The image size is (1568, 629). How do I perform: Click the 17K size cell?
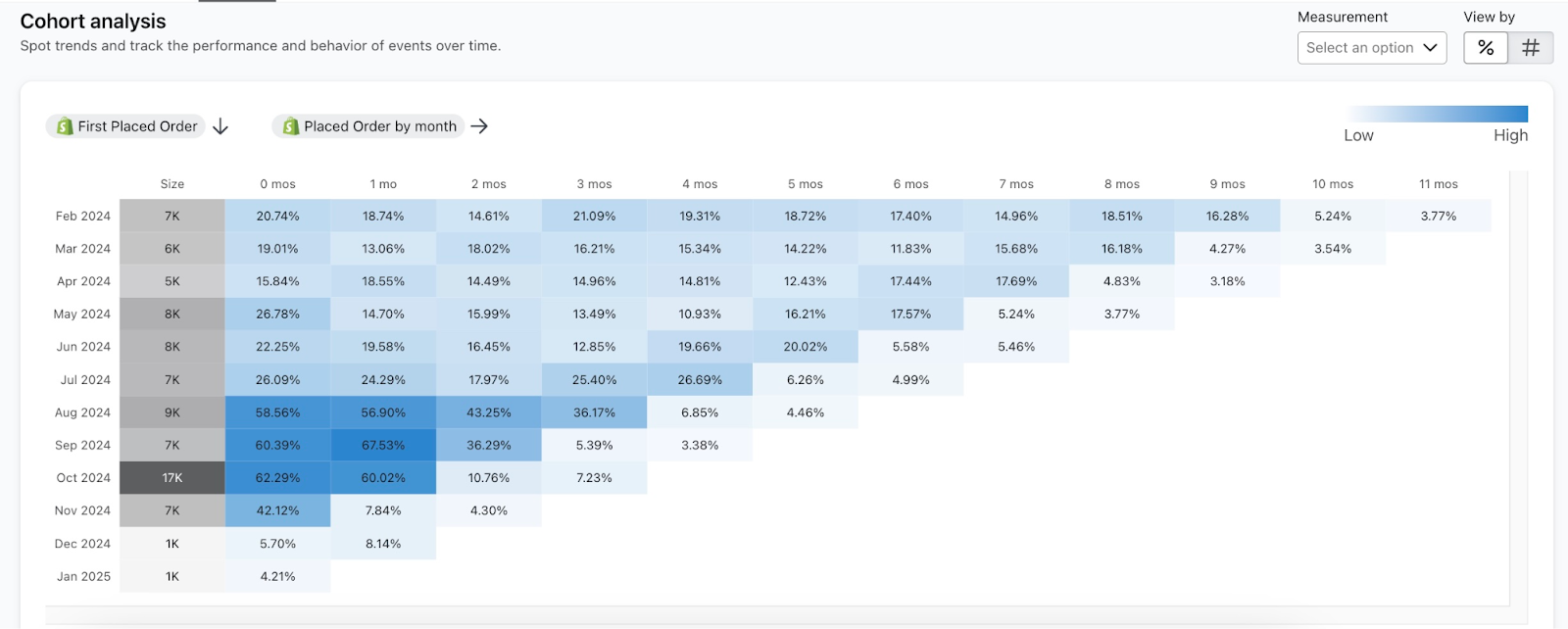click(172, 478)
